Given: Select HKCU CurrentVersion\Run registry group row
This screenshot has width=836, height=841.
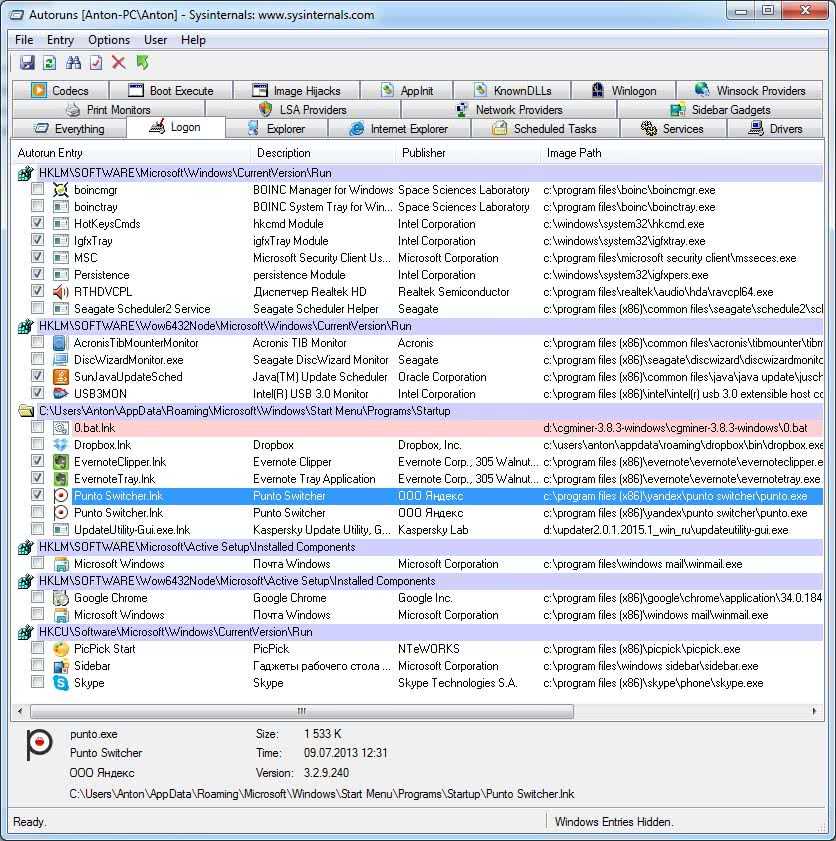Looking at the screenshot, I should coord(175,632).
